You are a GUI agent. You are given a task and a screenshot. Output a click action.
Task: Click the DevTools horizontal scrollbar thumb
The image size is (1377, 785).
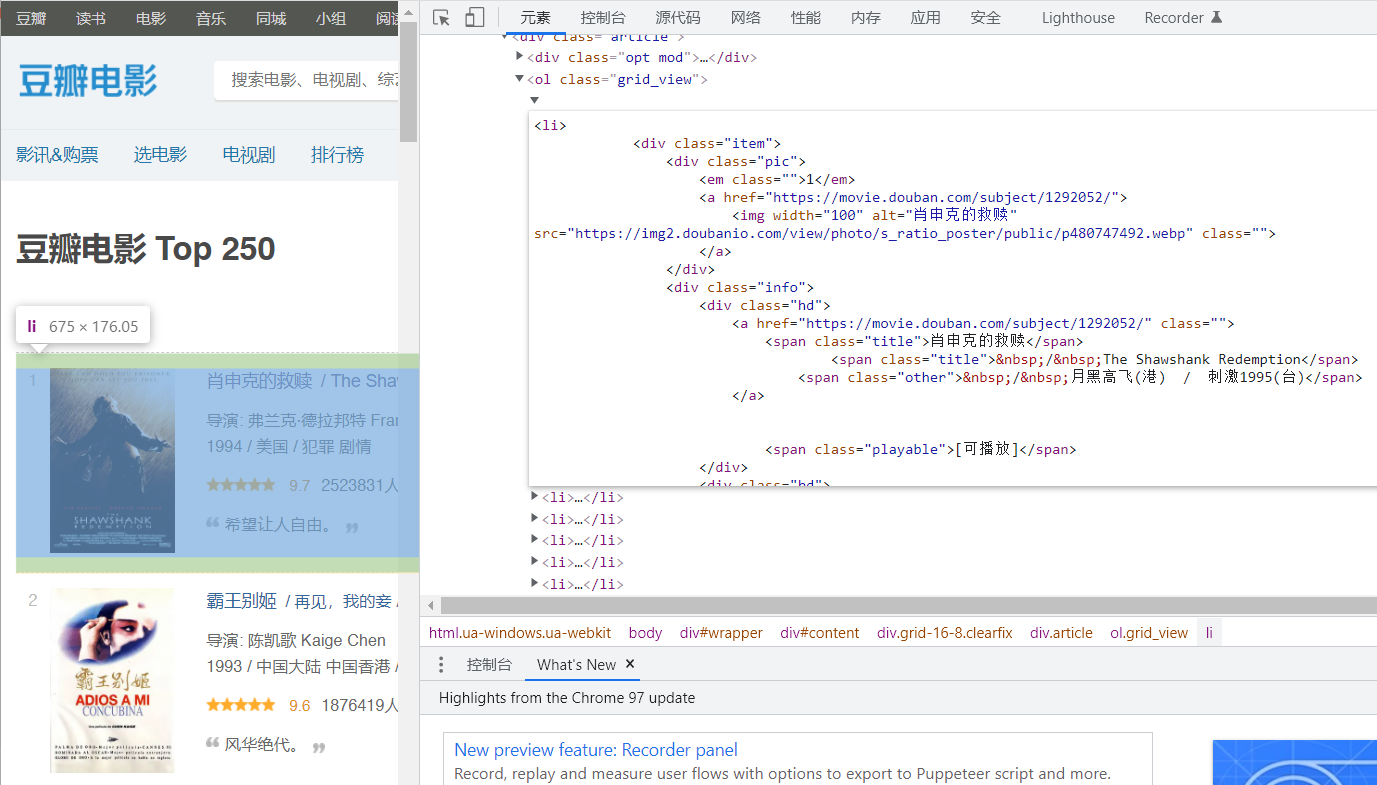pyautogui.click(x=908, y=605)
